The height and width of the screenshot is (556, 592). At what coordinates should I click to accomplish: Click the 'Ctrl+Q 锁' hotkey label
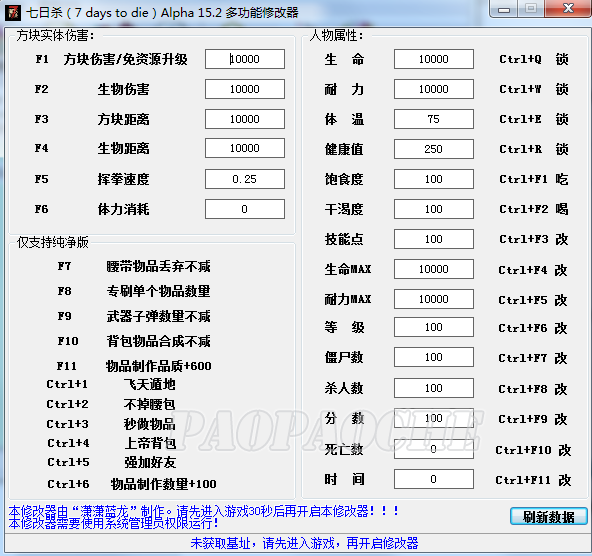pos(533,59)
